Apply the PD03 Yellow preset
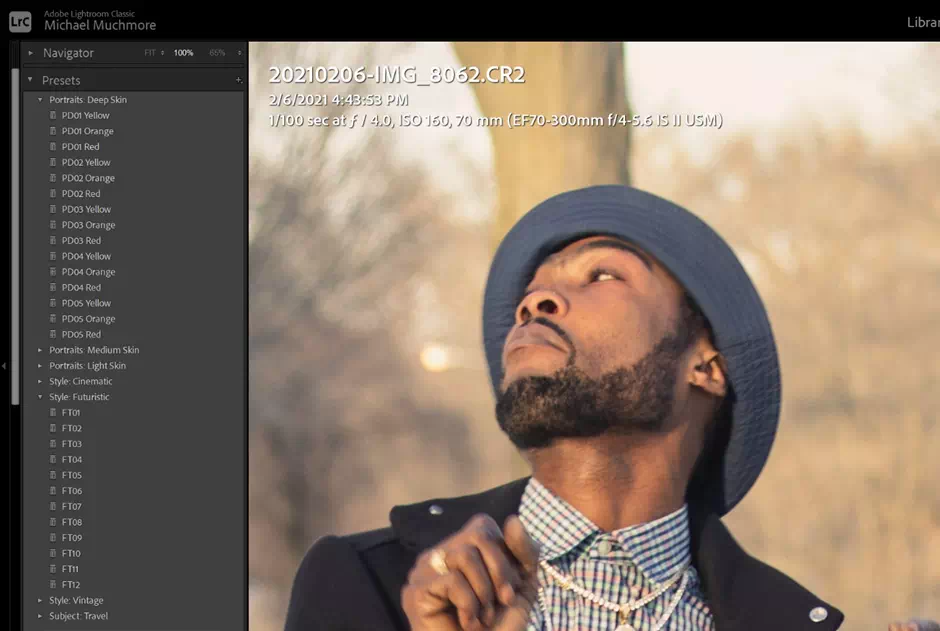 tap(86, 209)
